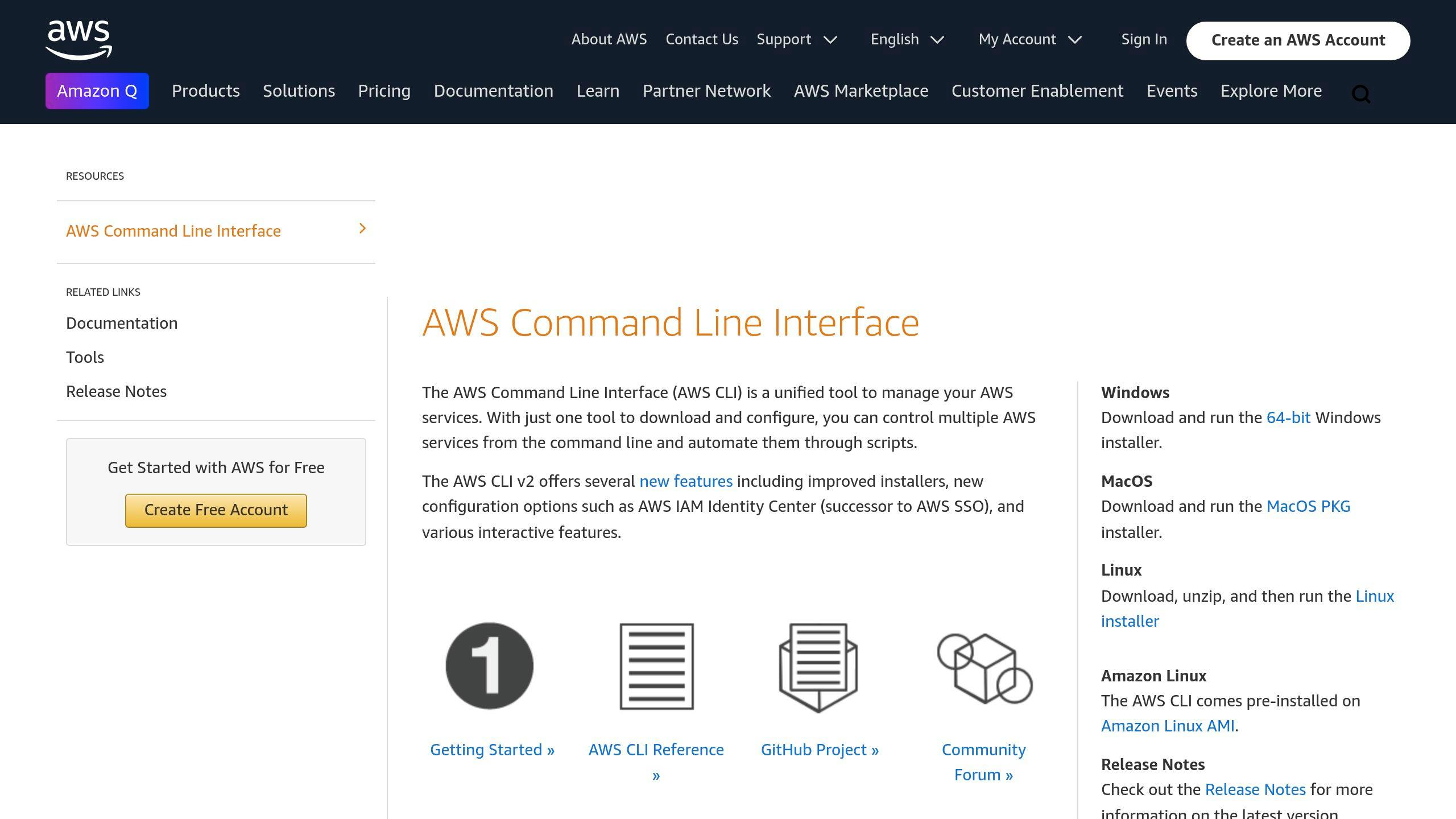Click the Windows heading

(x=1135, y=392)
